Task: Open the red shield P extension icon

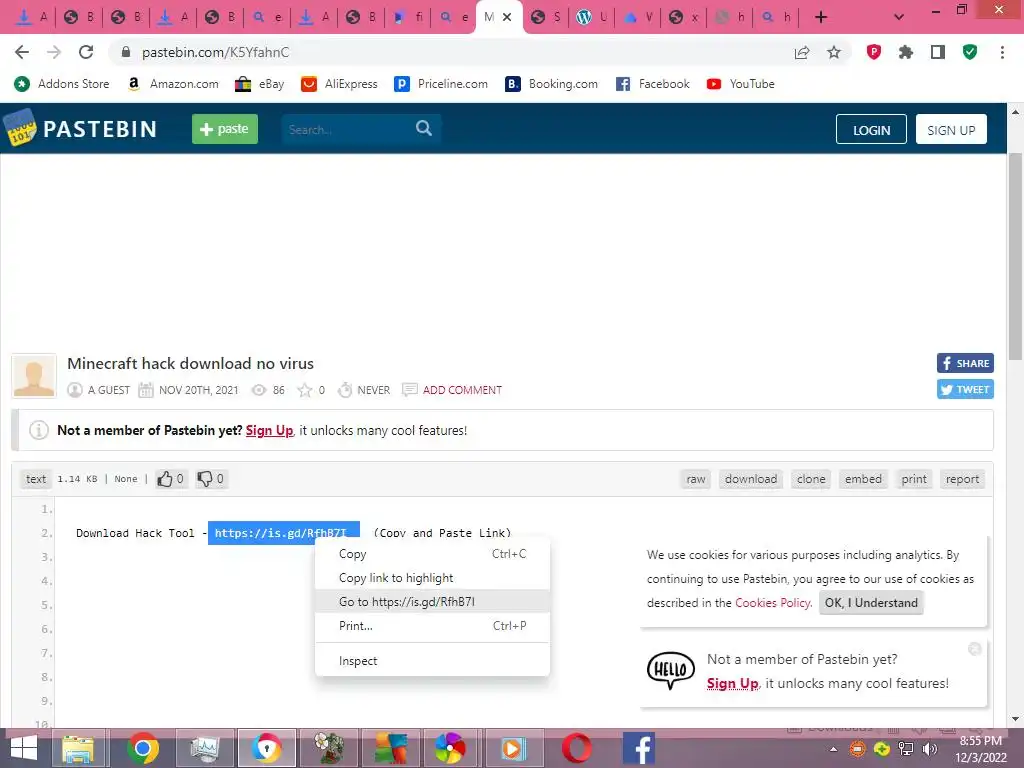Action: [x=874, y=52]
